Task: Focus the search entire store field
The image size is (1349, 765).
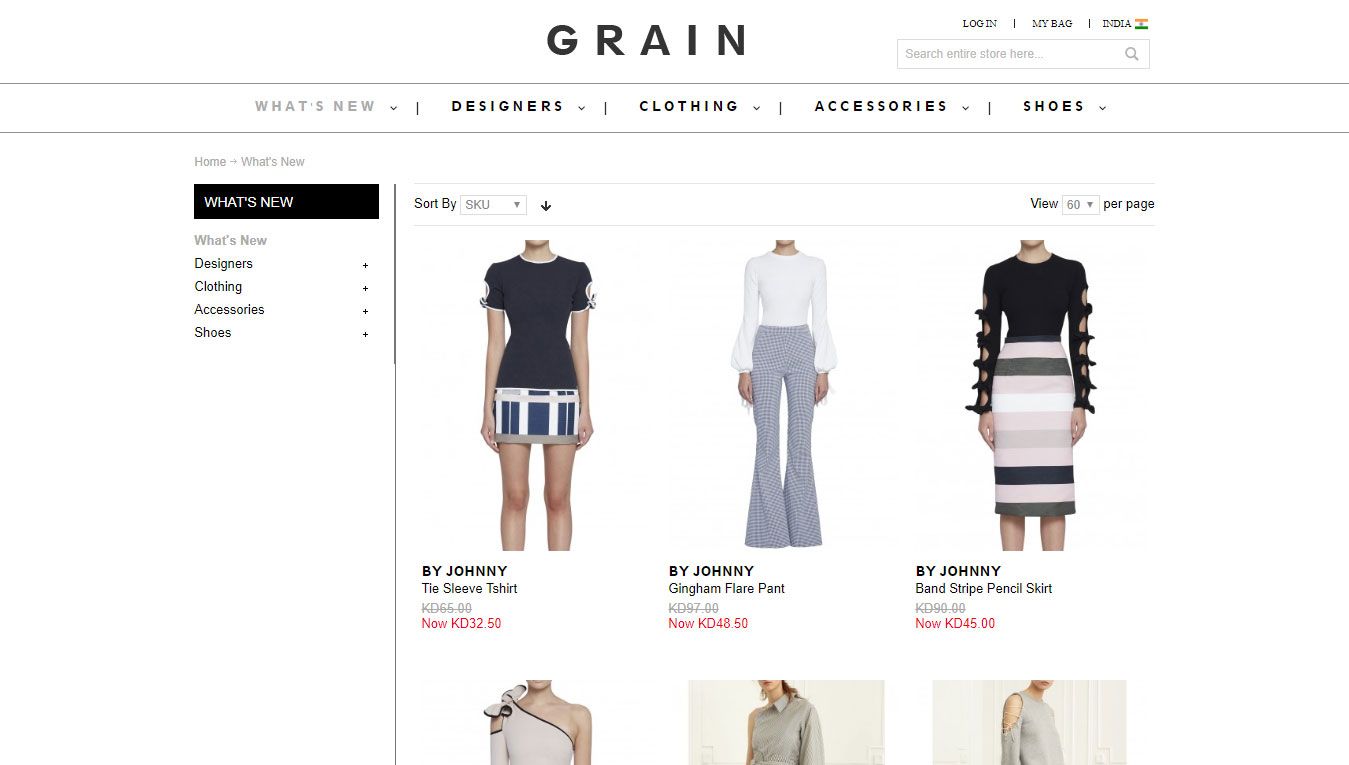Action: click(x=1009, y=54)
